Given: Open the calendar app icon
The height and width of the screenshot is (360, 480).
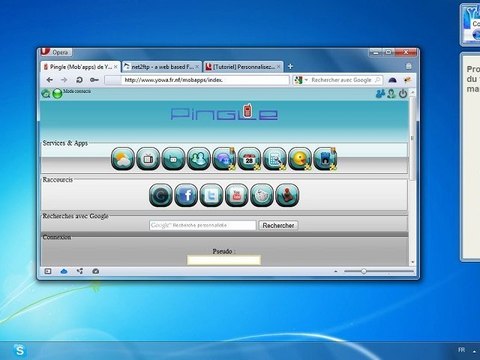Looking at the screenshot, I should [249, 159].
